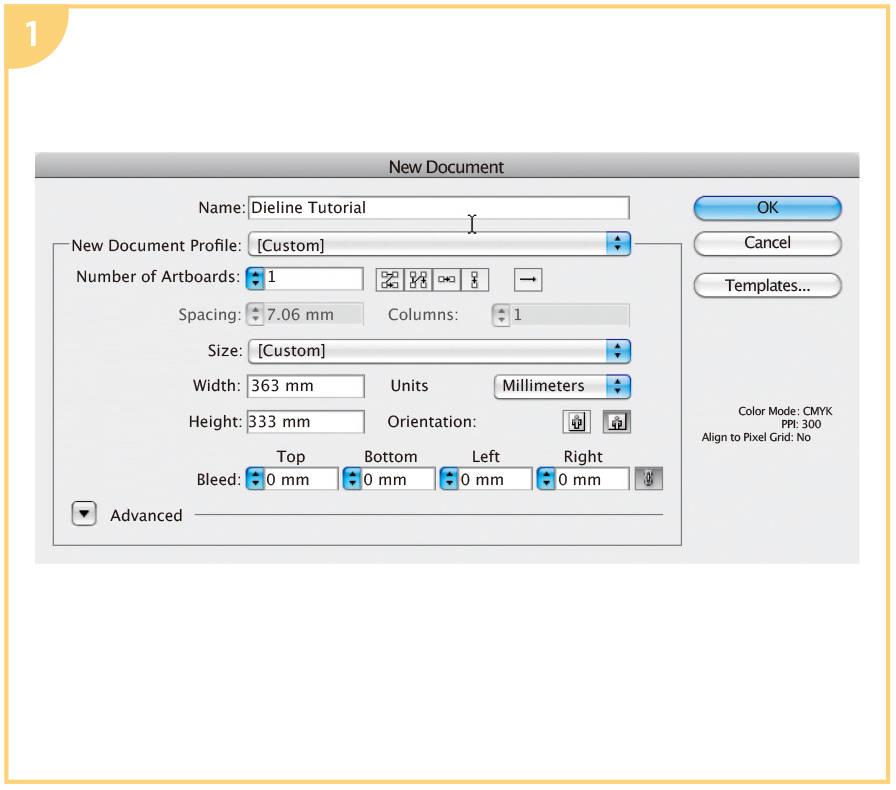Increment the Top bleed value

click(255, 474)
